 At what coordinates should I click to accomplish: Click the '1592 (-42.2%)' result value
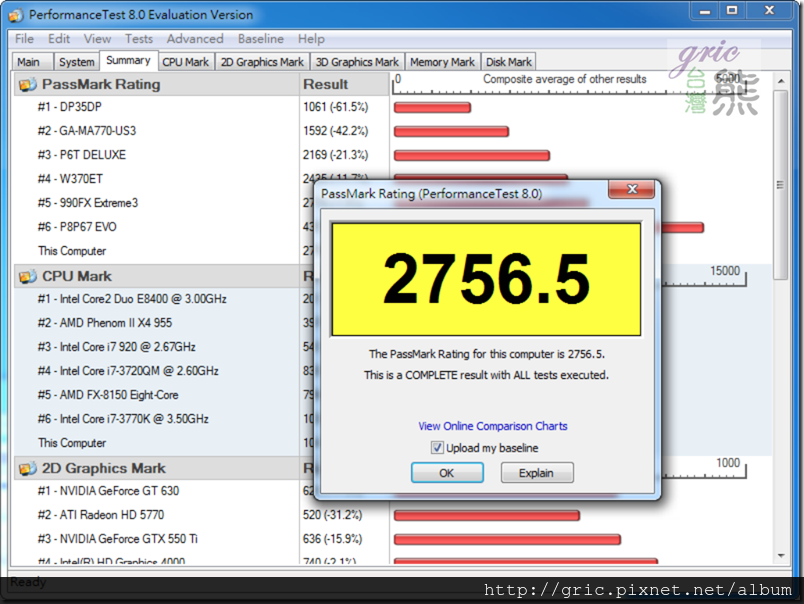tap(335, 131)
